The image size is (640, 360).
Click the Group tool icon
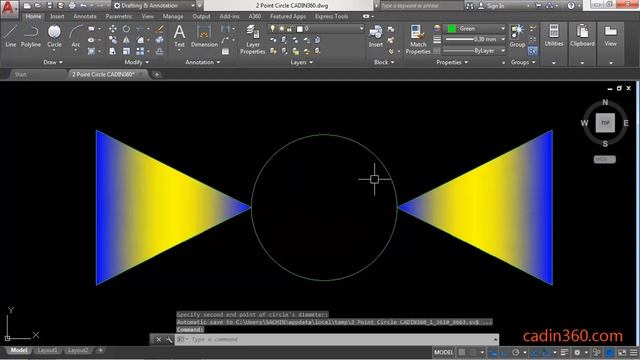517,36
